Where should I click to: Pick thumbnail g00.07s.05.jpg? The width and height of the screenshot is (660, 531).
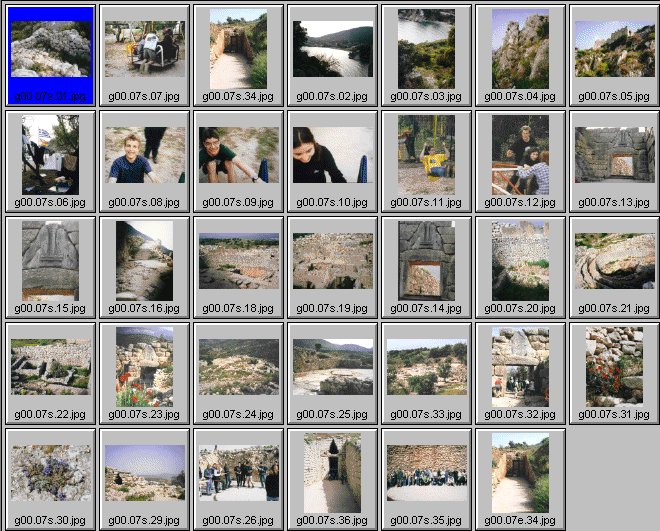click(614, 50)
